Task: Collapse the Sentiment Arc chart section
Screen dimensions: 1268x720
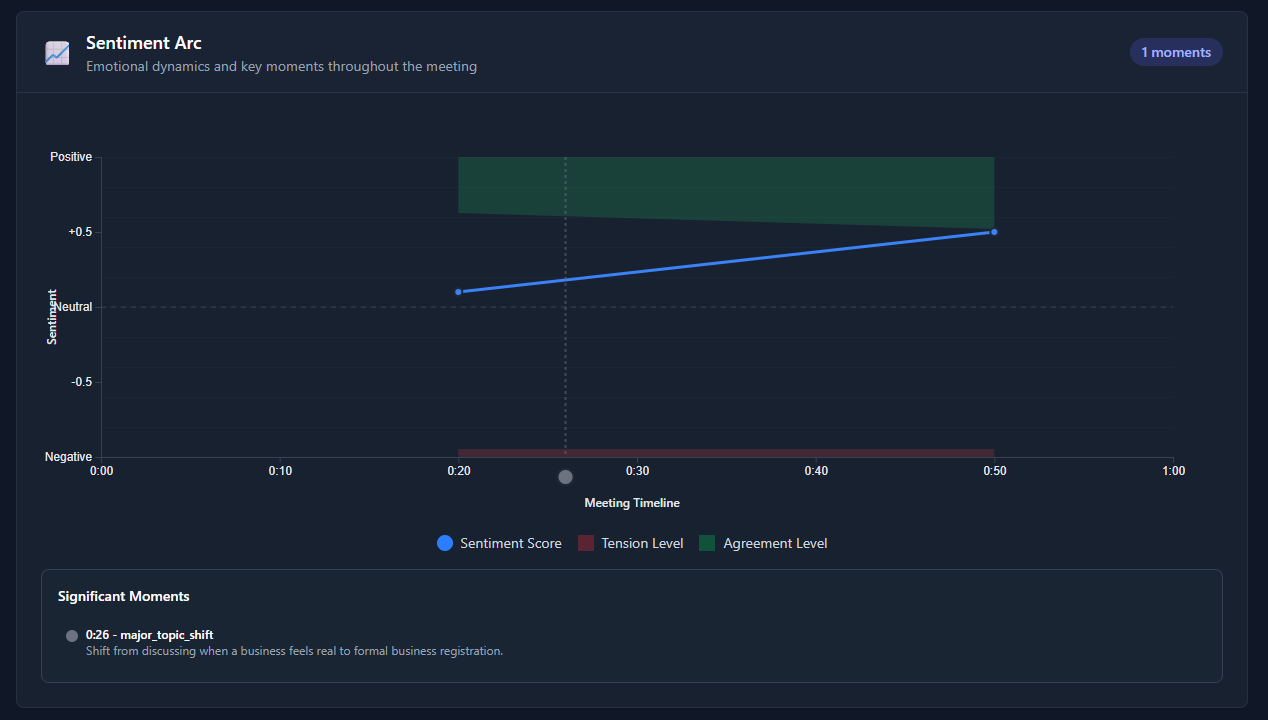Action: [143, 42]
